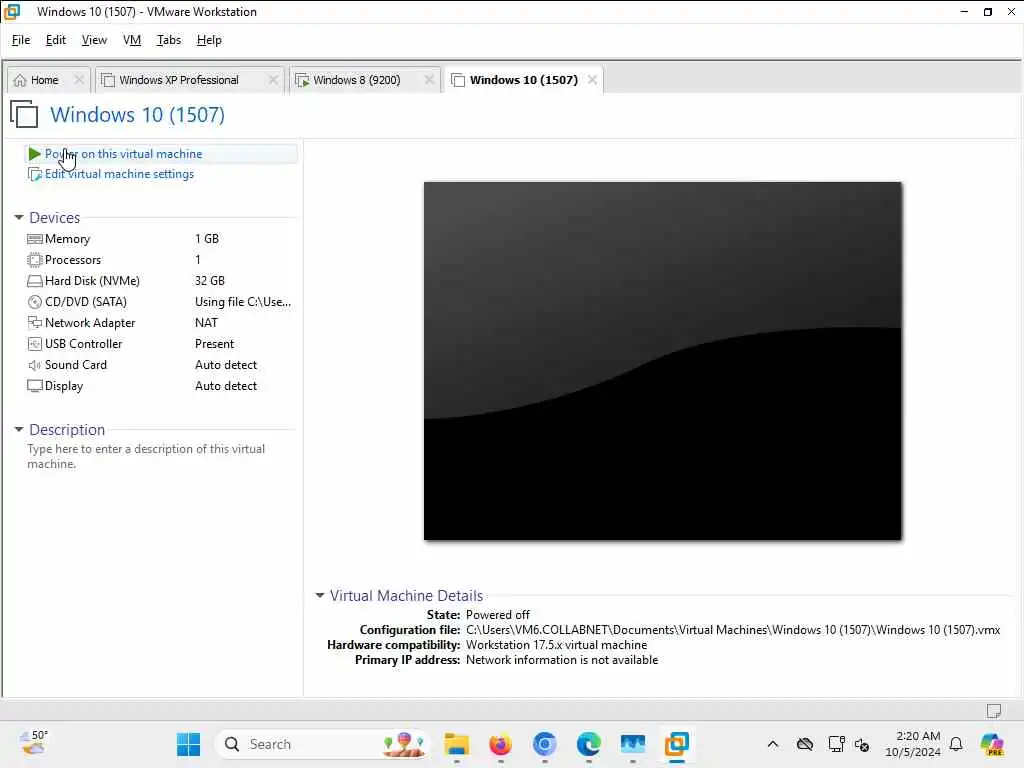Collapse the Devices section
1024x768 pixels.
[19, 217]
